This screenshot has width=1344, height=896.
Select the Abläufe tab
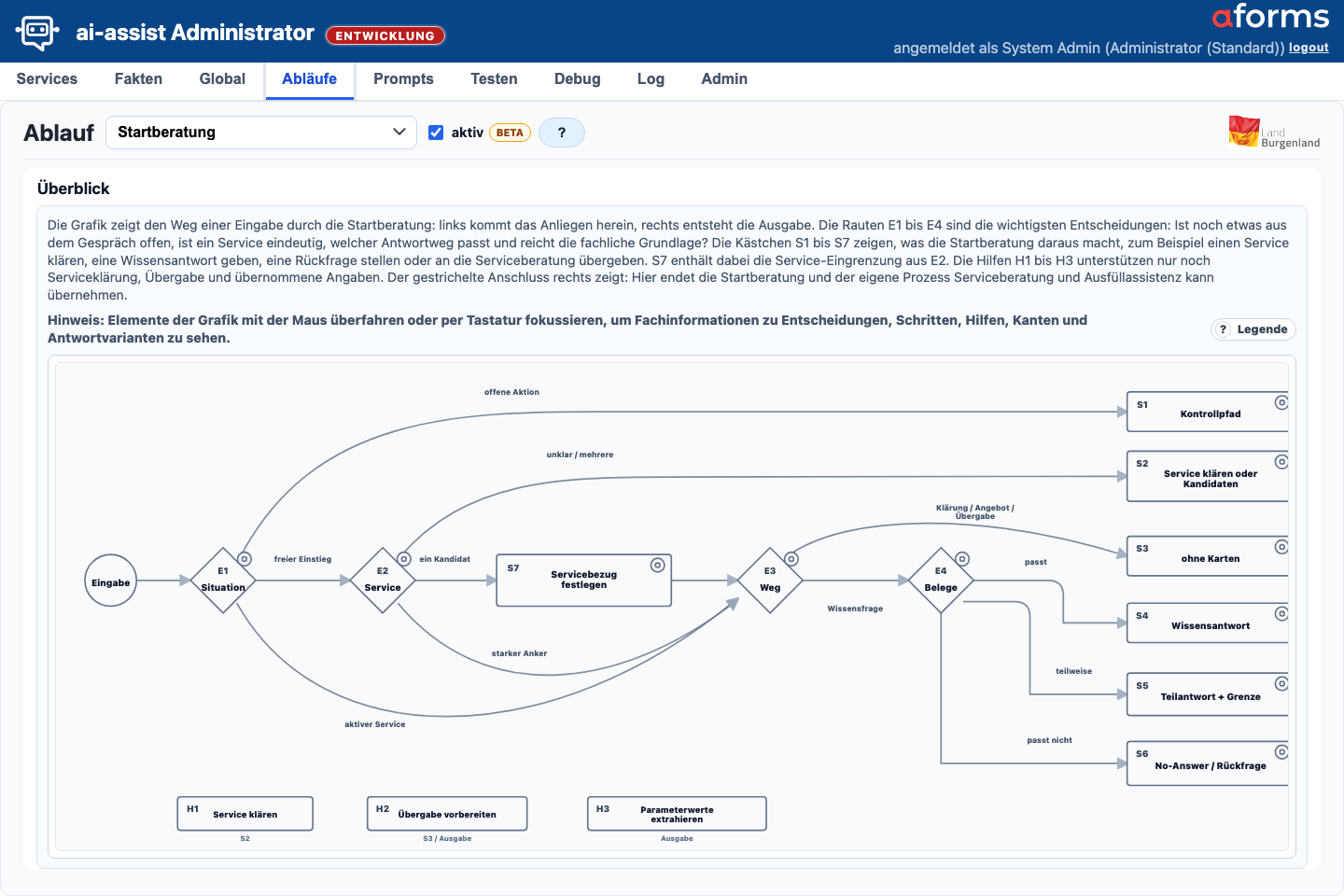(x=309, y=79)
